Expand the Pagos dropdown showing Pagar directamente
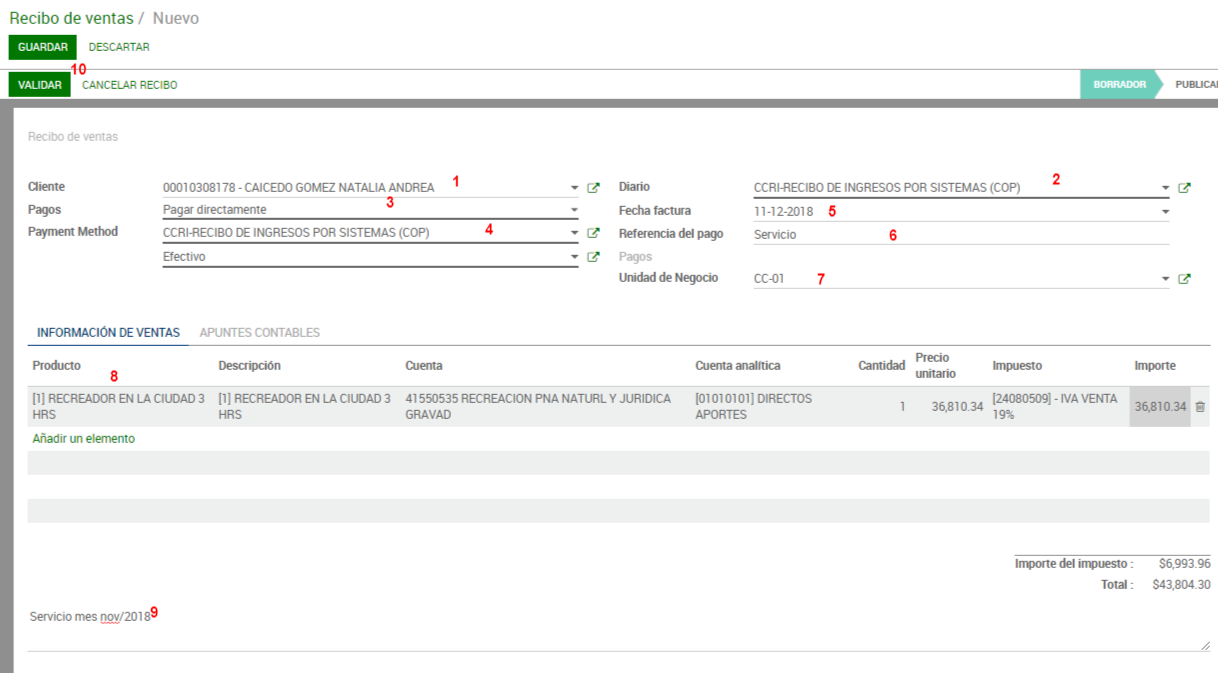This screenshot has width=1218, height=673. 574,211
